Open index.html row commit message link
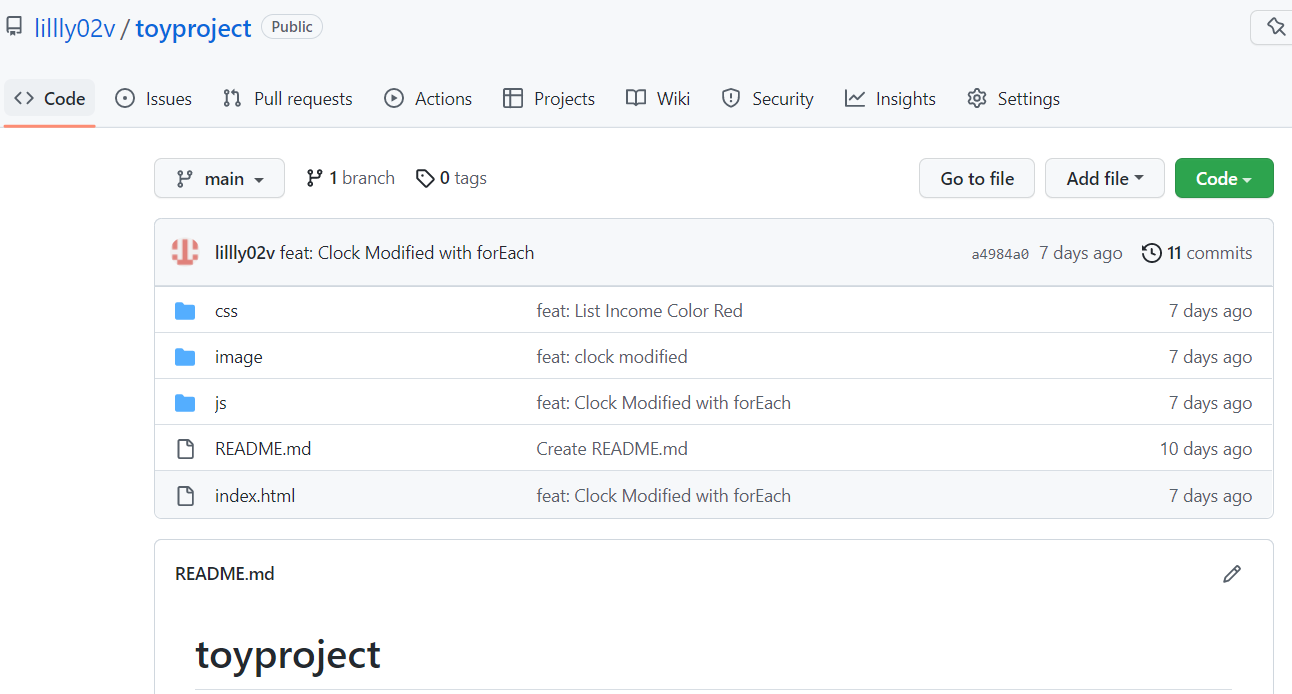The image size is (1292, 694). 664,496
